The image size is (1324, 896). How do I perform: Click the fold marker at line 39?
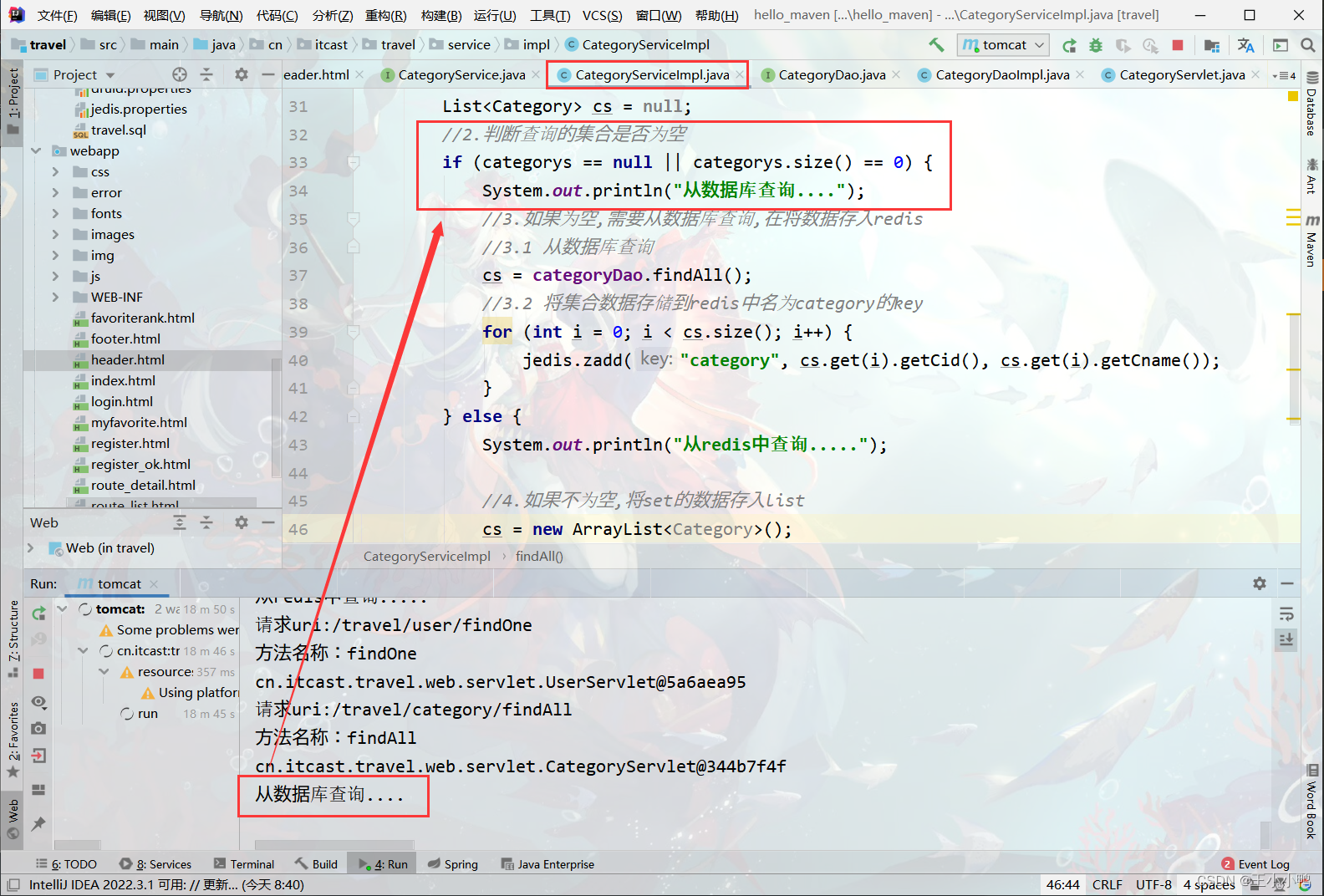pyautogui.click(x=354, y=332)
